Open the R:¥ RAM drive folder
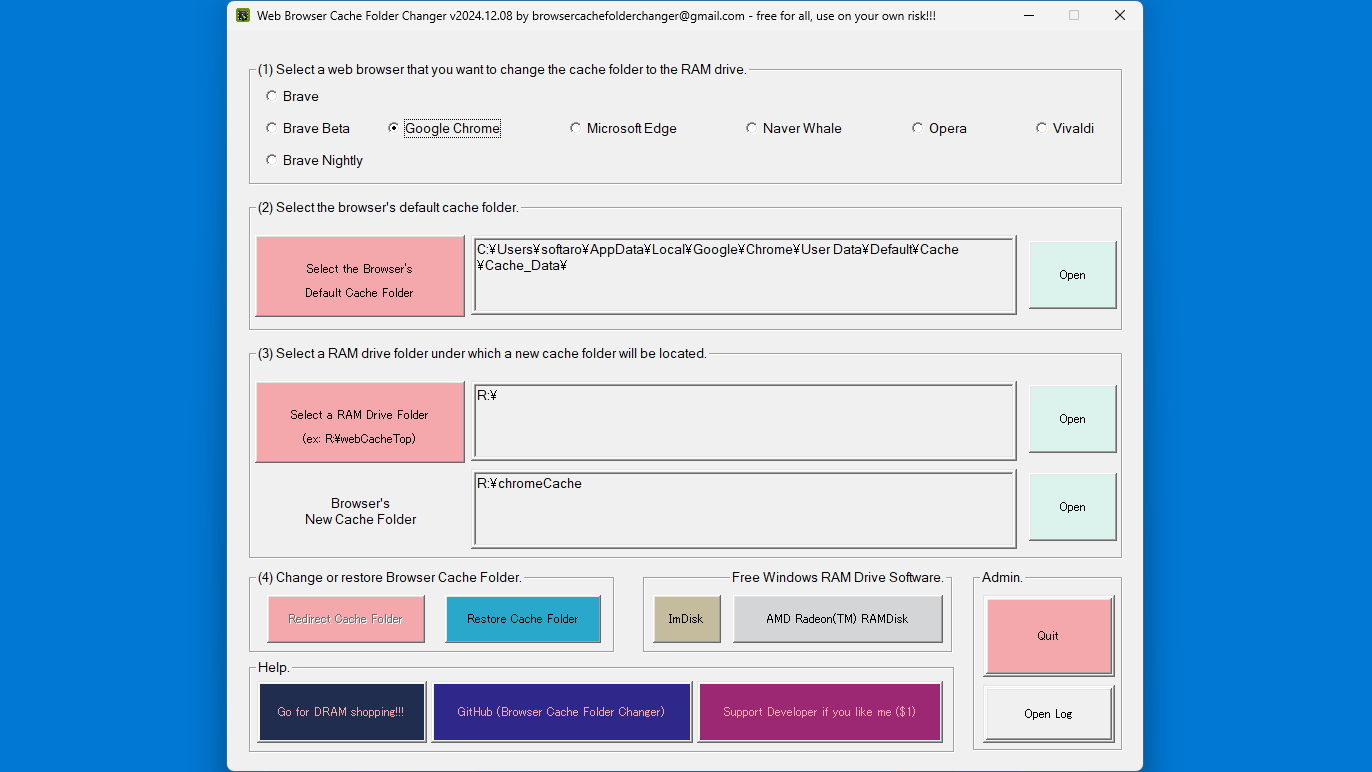1372x772 pixels. 1072,419
